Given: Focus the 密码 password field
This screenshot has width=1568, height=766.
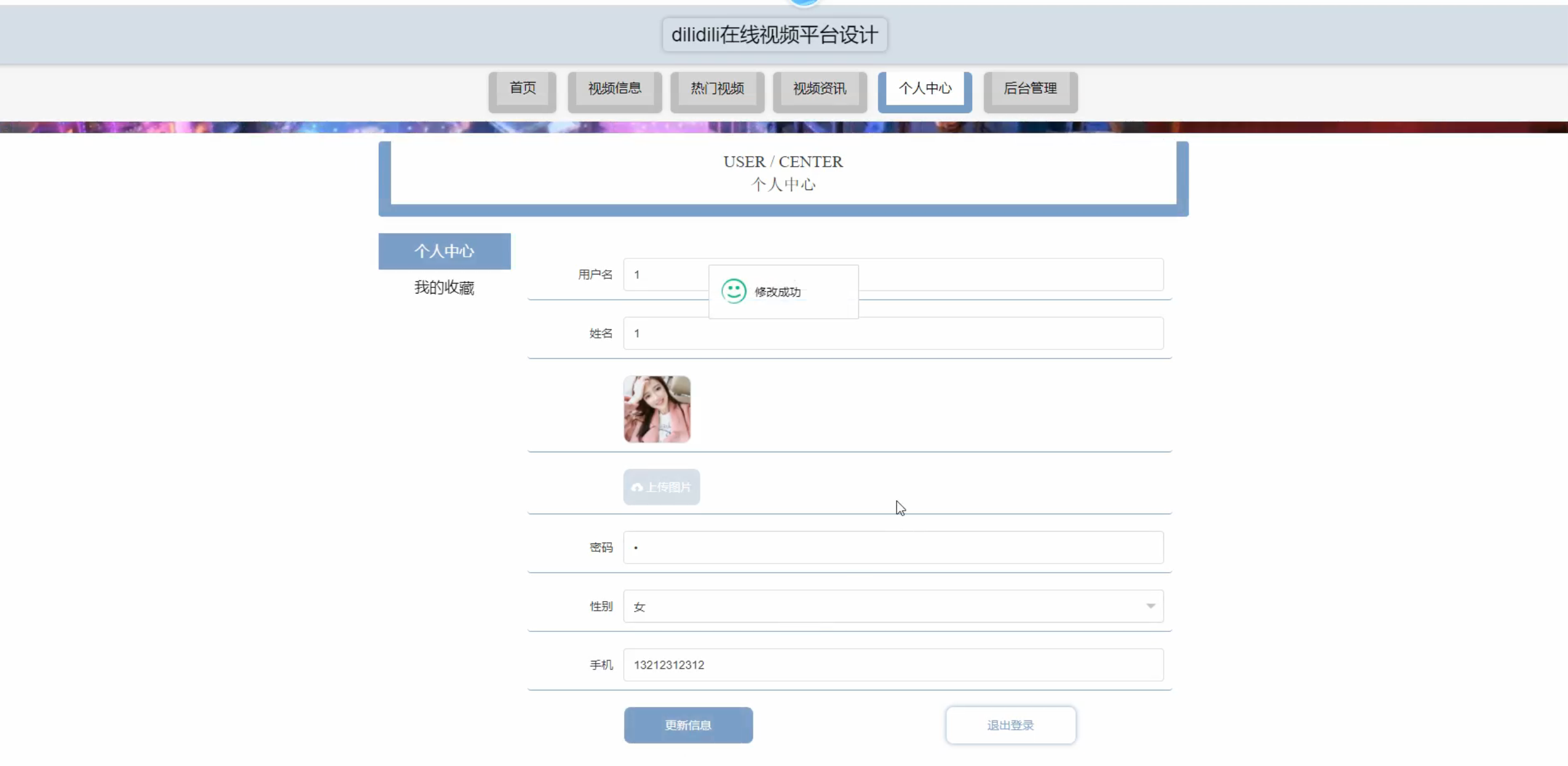Looking at the screenshot, I should point(893,548).
